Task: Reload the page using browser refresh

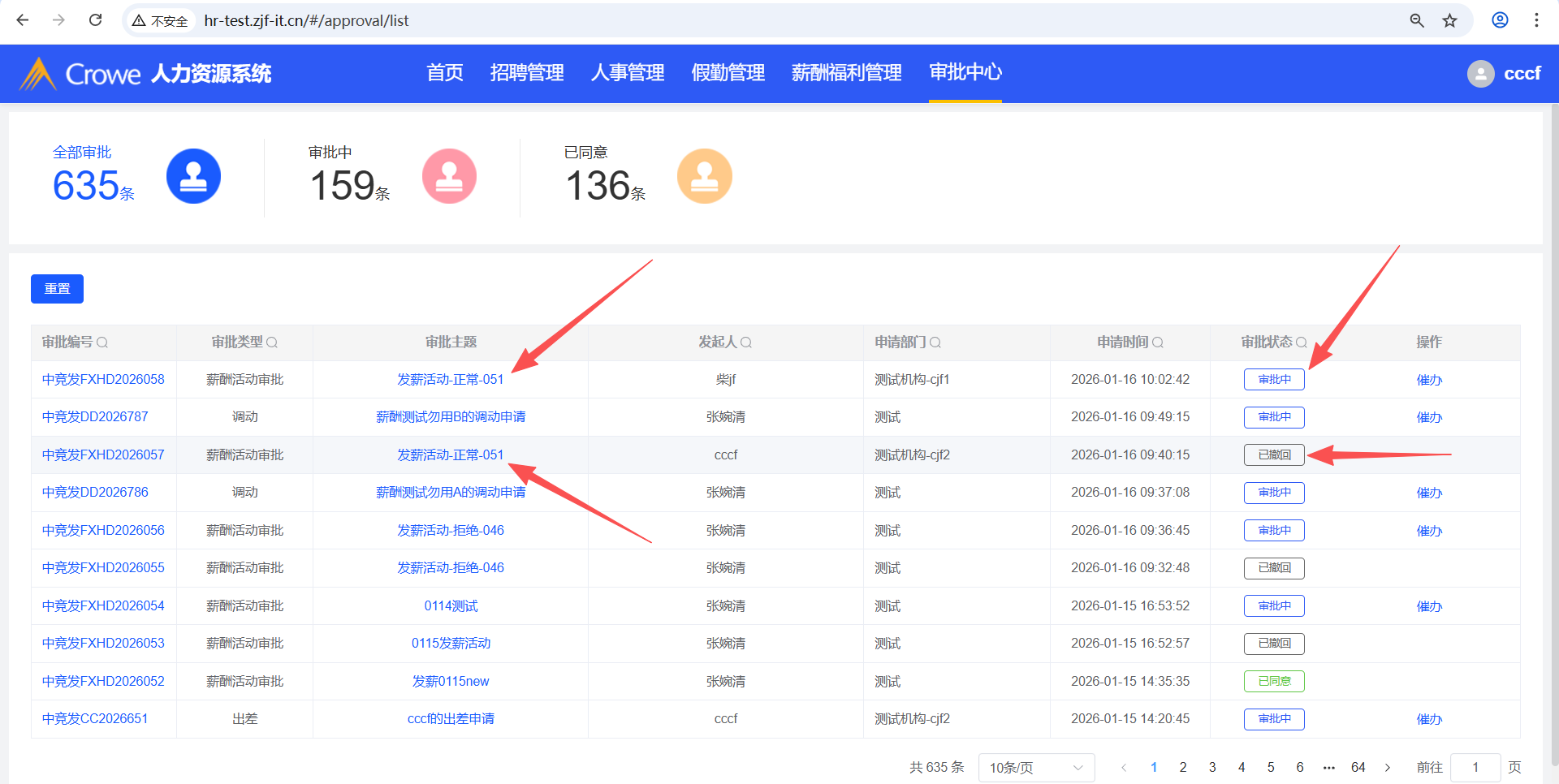Action: click(x=95, y=20)
